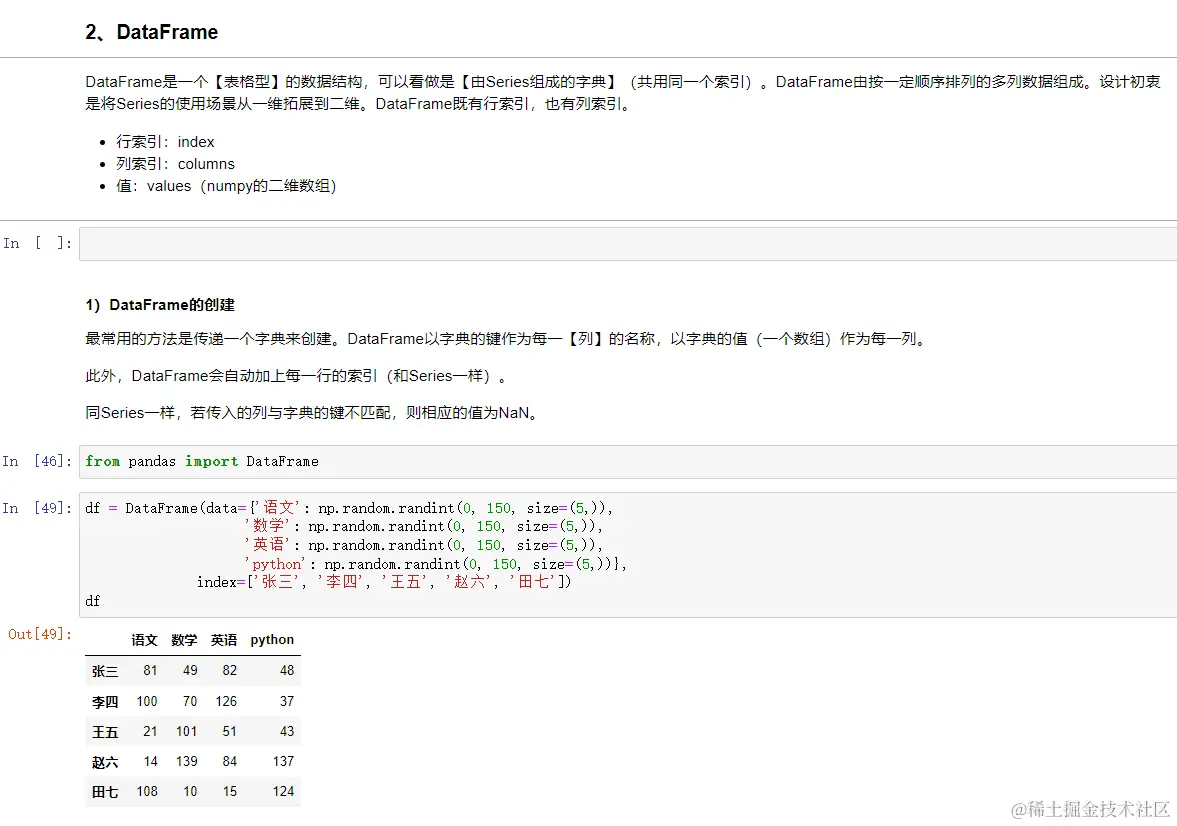1177x826 pixels.
Task: Click the value 81 in 张三 row
Action: coord(150,671)
